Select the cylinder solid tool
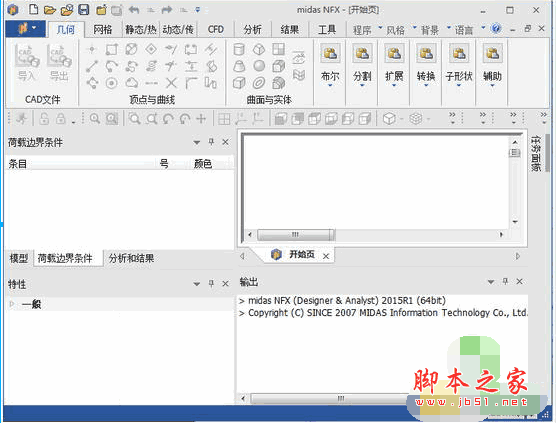The width and height of the screenshot is (556, 423). click(239, 49)
